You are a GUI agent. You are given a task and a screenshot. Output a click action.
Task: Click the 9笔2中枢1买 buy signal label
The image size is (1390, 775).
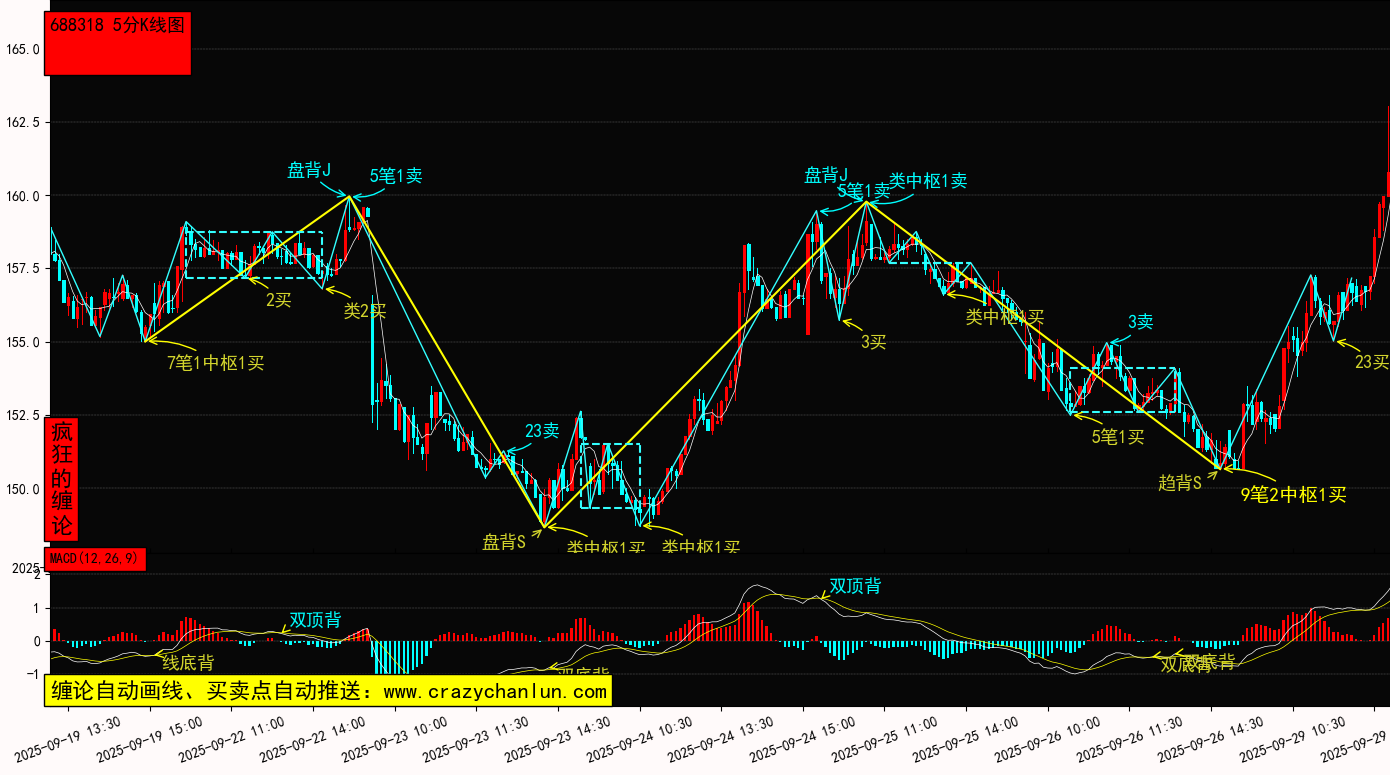[x=1293, y=494]
